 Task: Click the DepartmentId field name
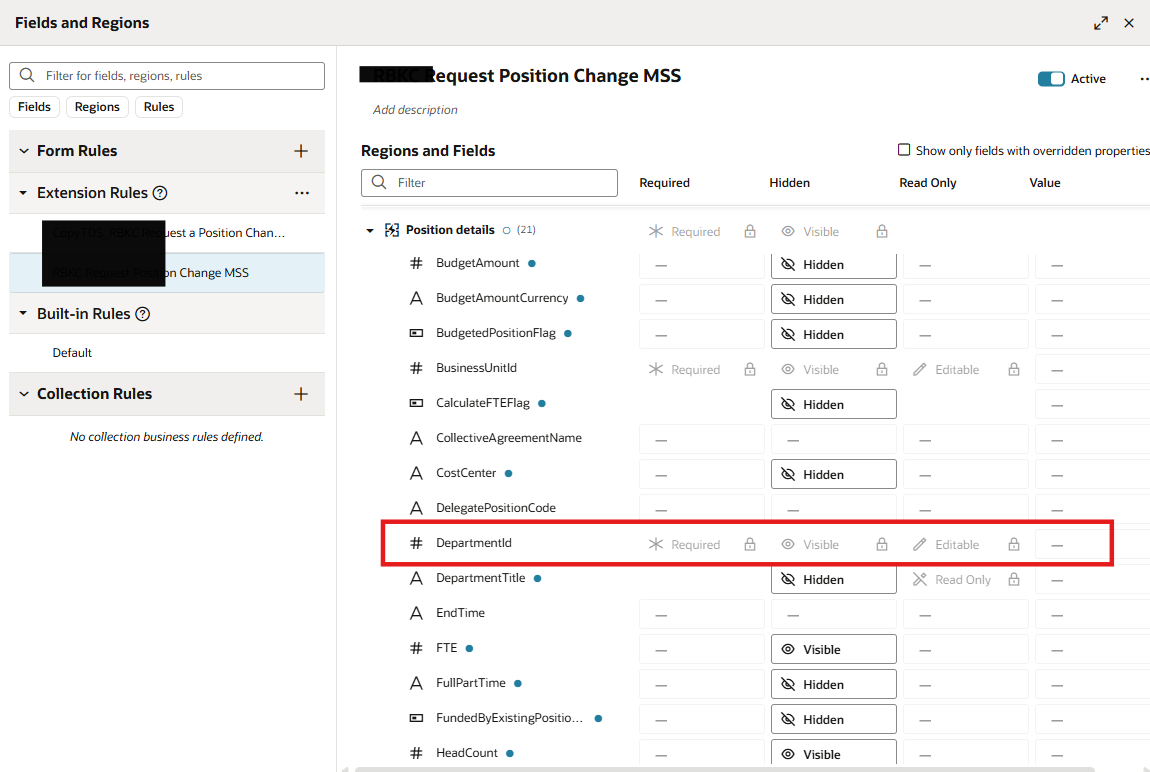(x=474, y=543)
